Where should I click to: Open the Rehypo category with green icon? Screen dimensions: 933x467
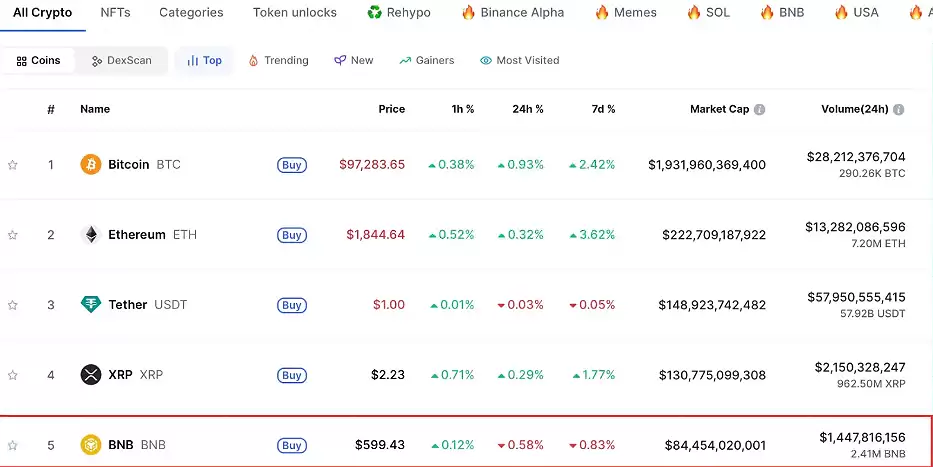[398, 13]
